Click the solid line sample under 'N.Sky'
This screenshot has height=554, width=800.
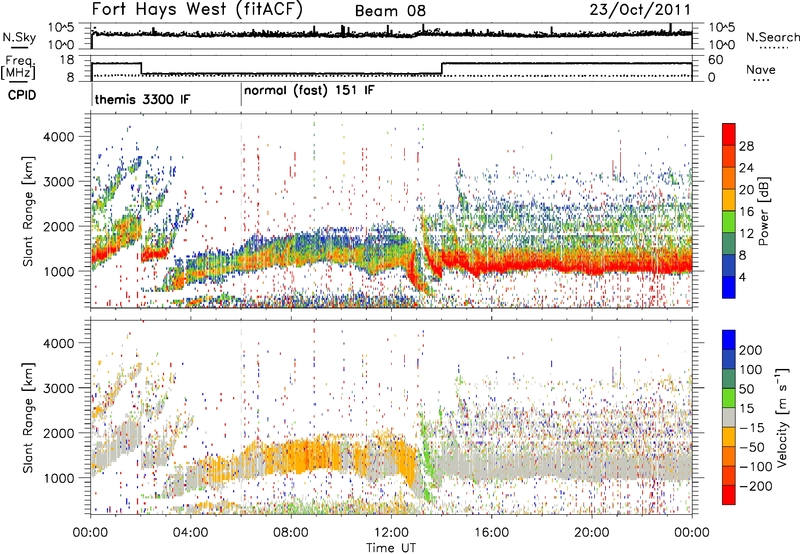tap(19, 47)
